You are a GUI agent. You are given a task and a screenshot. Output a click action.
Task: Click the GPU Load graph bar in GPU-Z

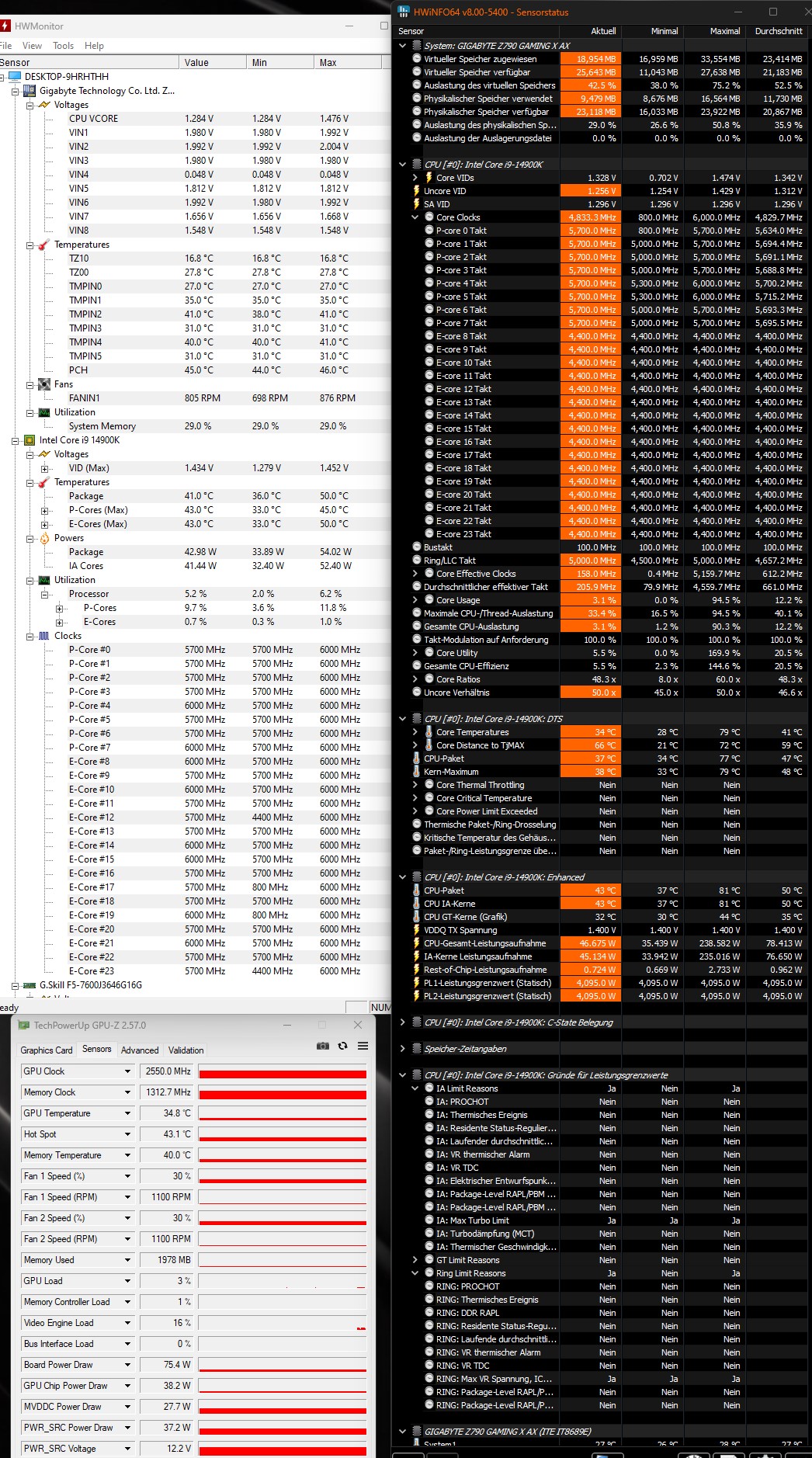[x=283, y=1281]
